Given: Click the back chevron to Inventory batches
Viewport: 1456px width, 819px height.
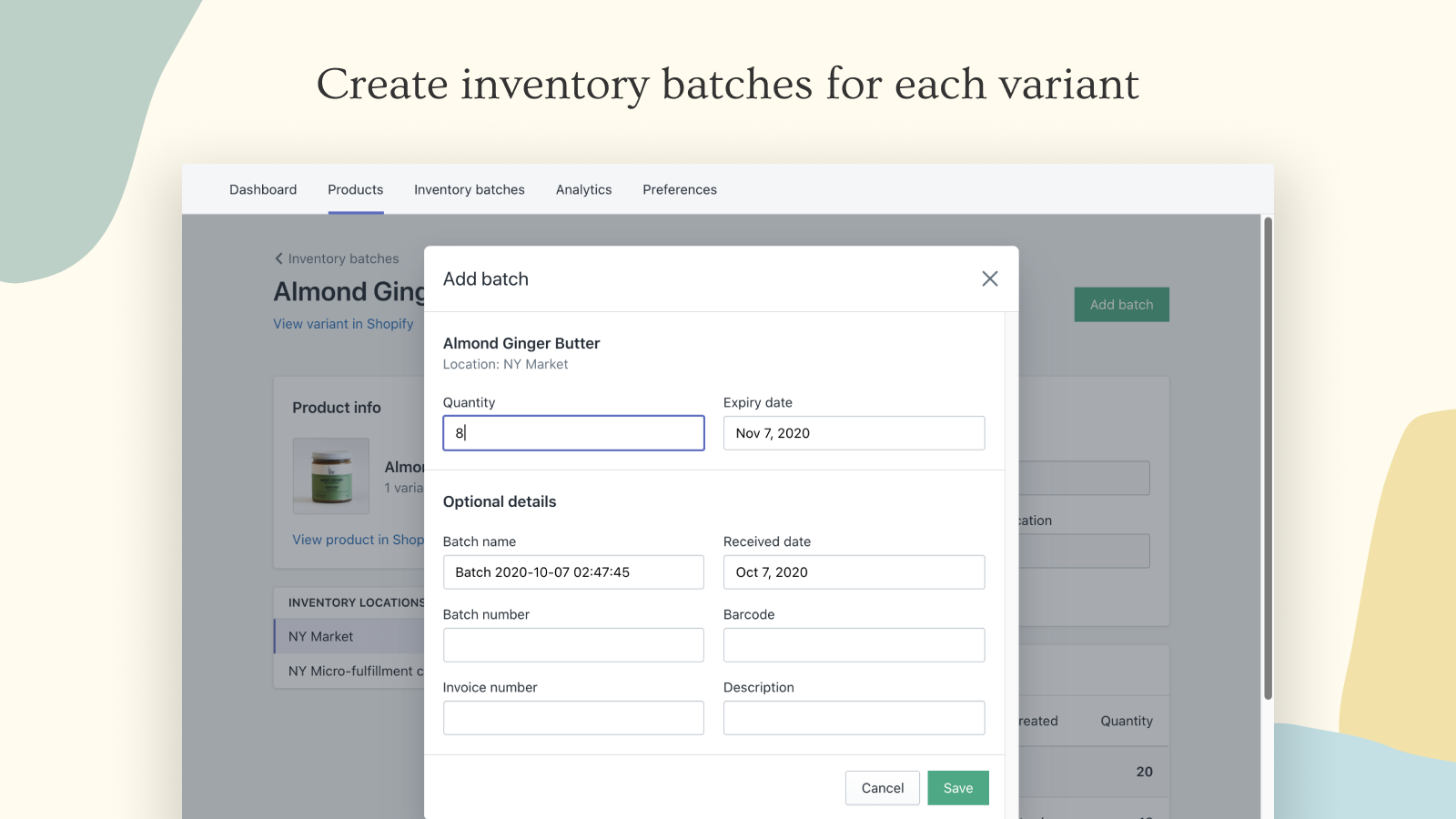Looking at the screenshot, I should pyautogui.click(x=279, y=258).
